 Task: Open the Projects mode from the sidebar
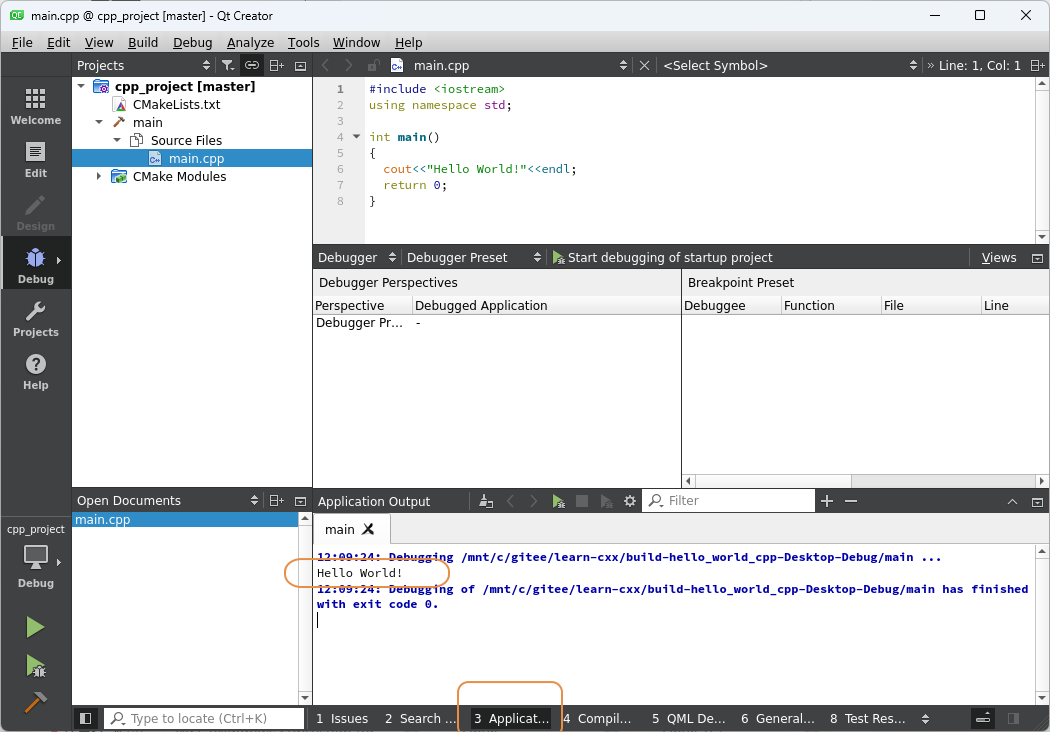(35, 319)
